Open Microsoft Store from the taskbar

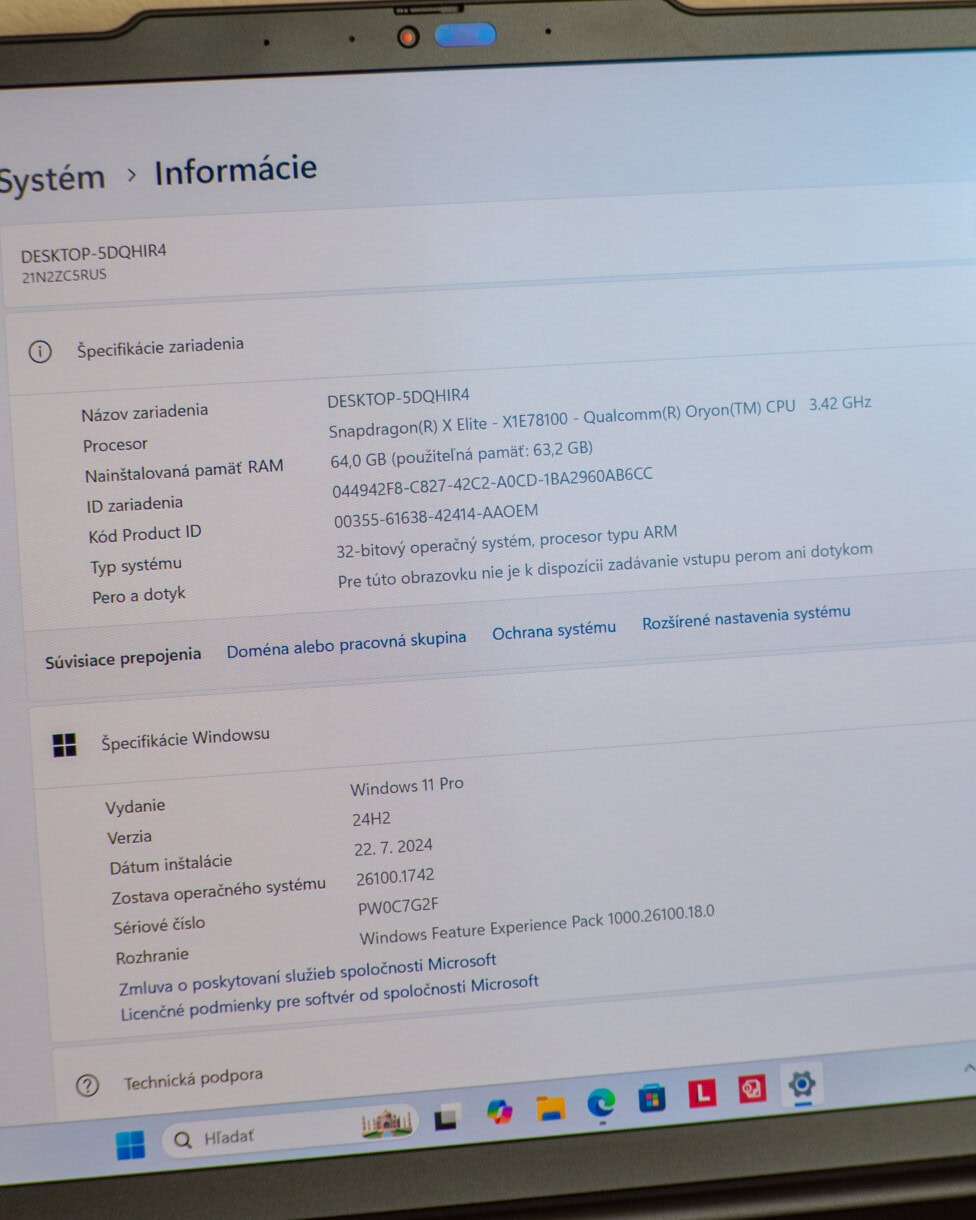pos(652,1097)
